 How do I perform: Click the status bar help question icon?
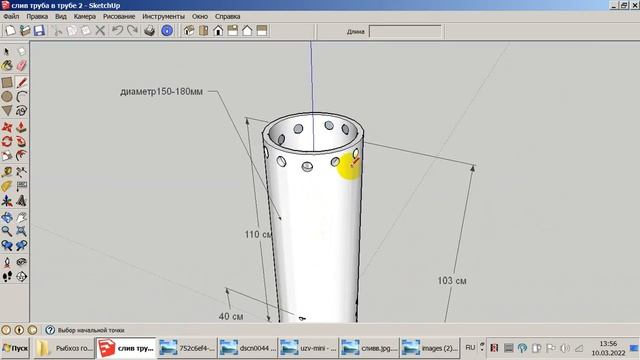tap(50, 330)
